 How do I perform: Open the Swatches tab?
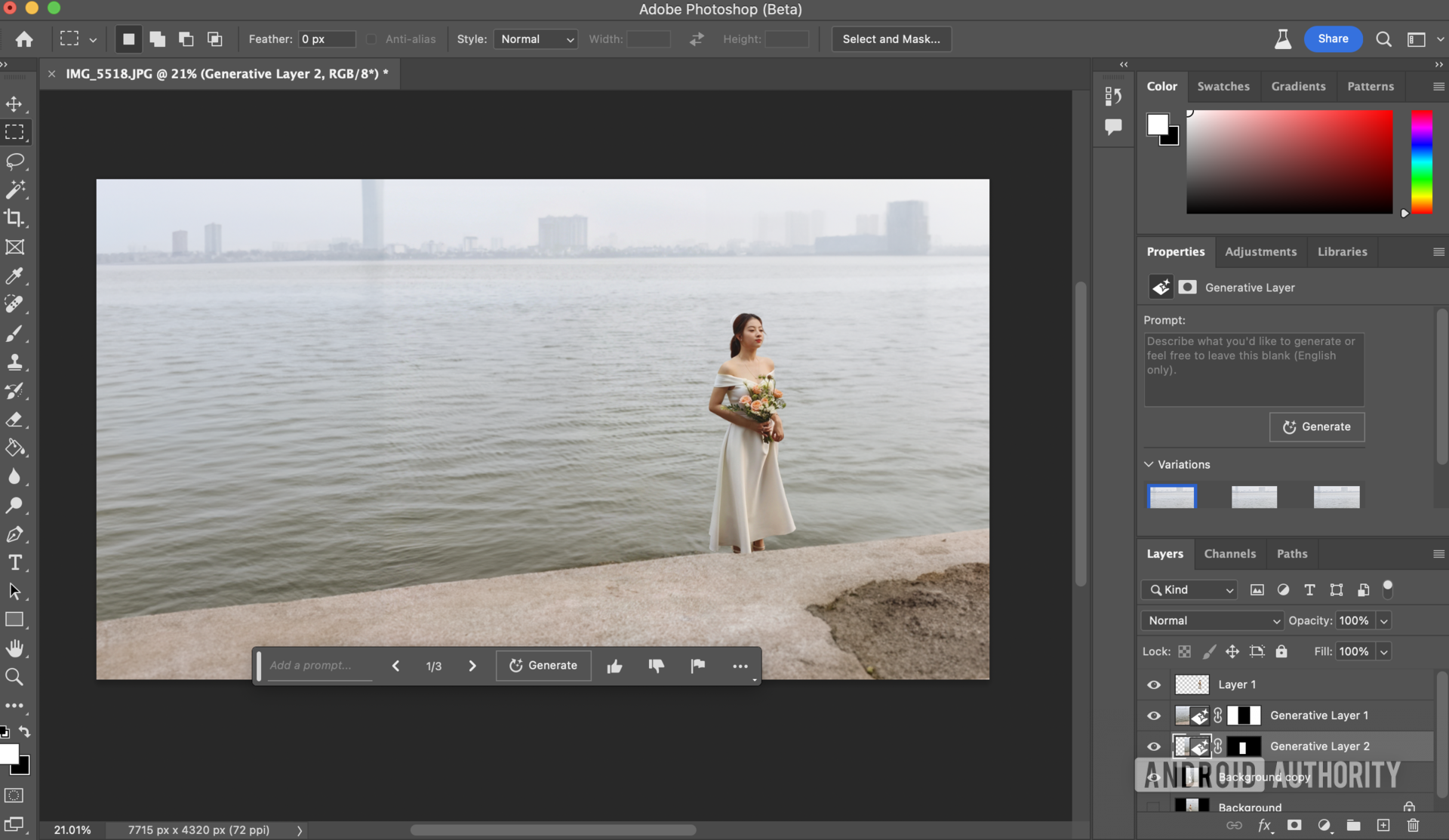pyautogui.click(x=1223, y=86)
